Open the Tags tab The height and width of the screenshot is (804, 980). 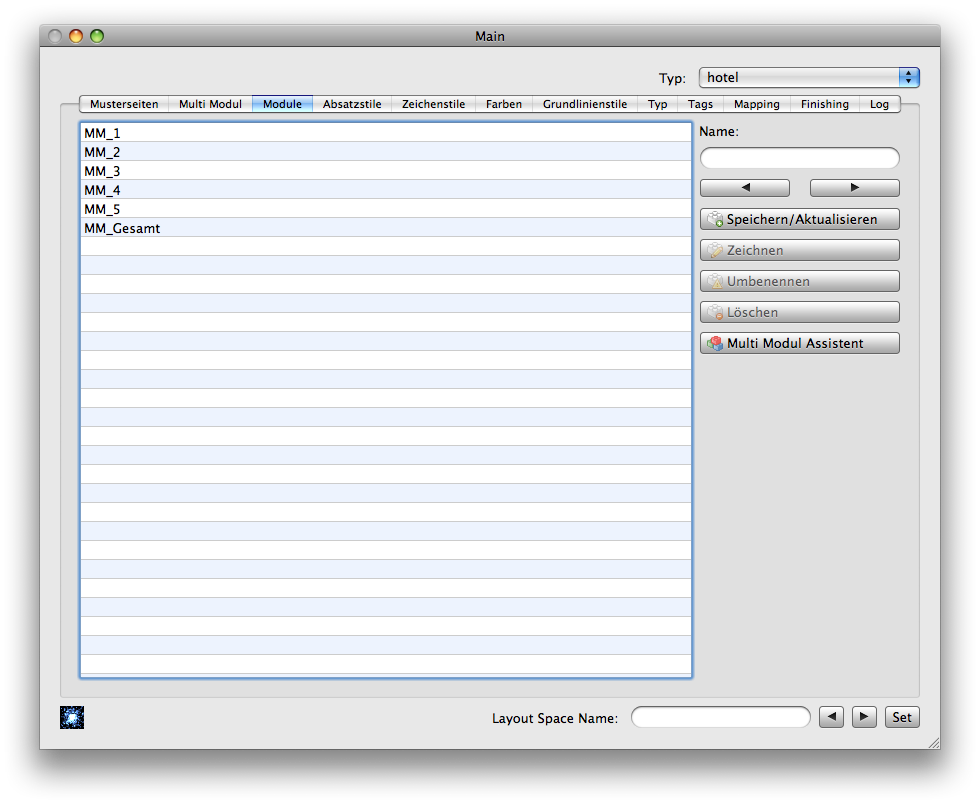point(701,104)
